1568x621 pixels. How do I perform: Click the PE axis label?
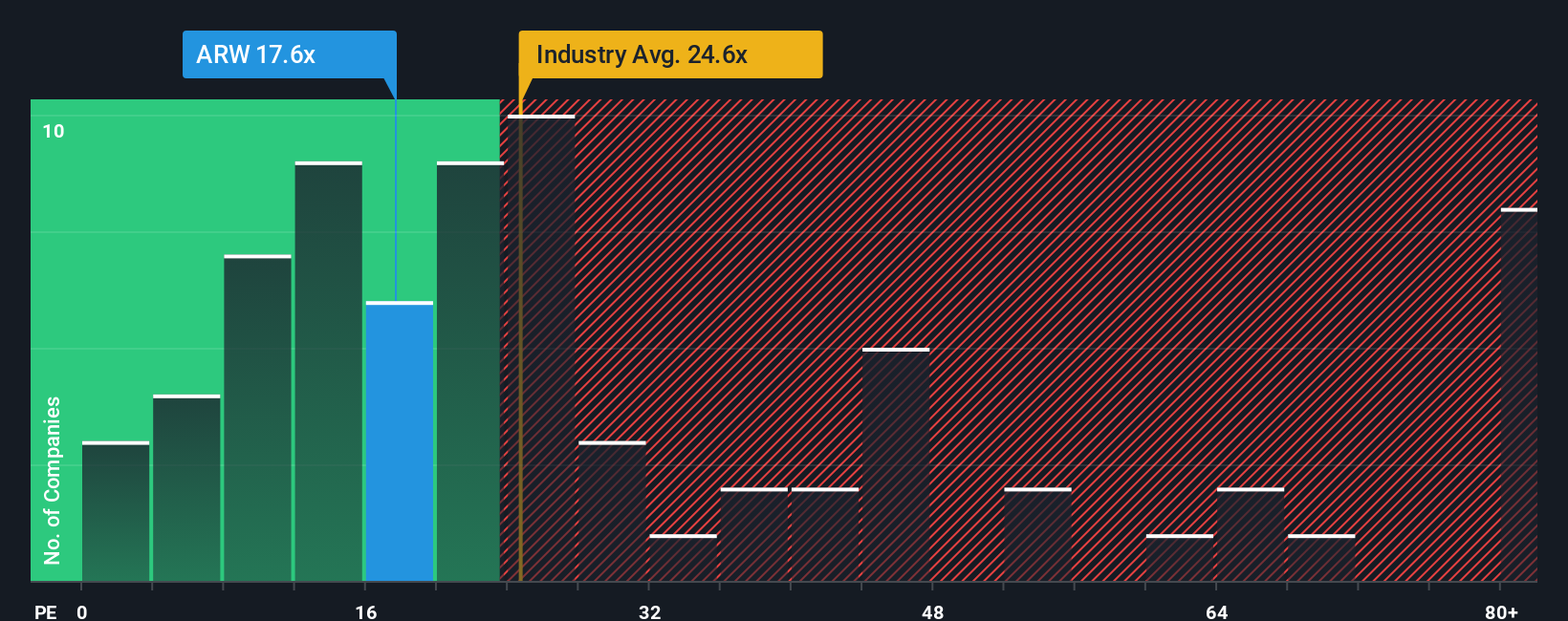[x=46, y=611]
